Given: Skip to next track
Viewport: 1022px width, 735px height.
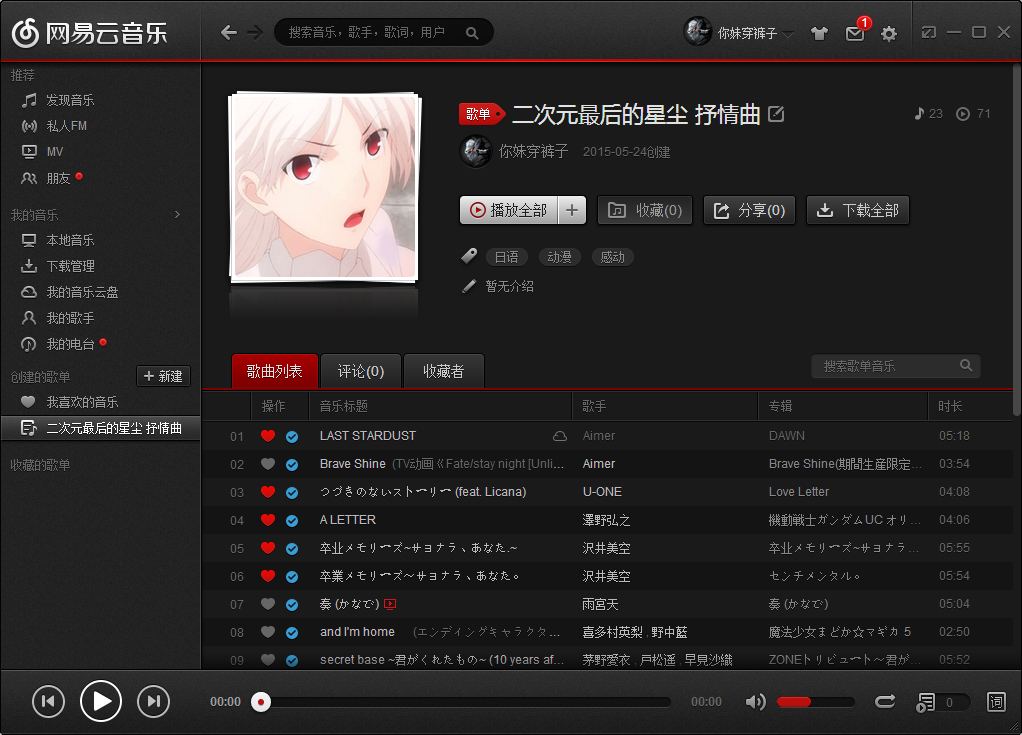Looking at the screenshot, I should point(153,701).
